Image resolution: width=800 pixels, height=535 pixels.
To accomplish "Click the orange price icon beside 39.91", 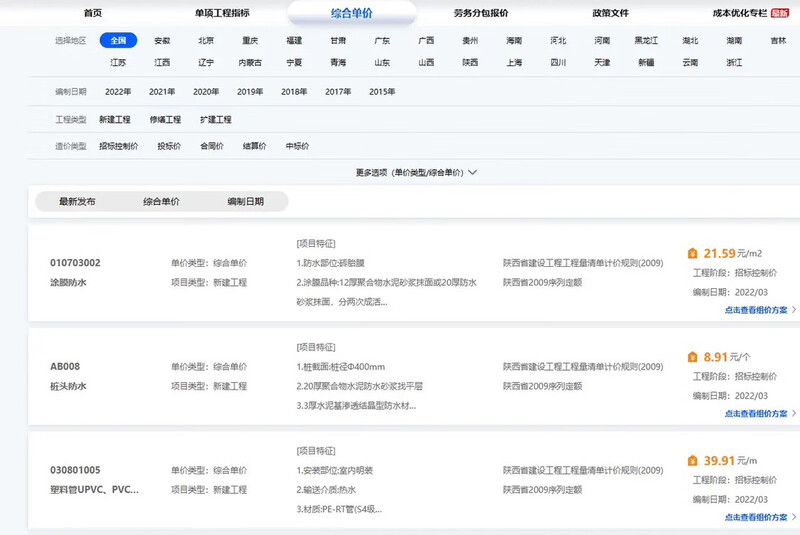I will tap(692, 461).
